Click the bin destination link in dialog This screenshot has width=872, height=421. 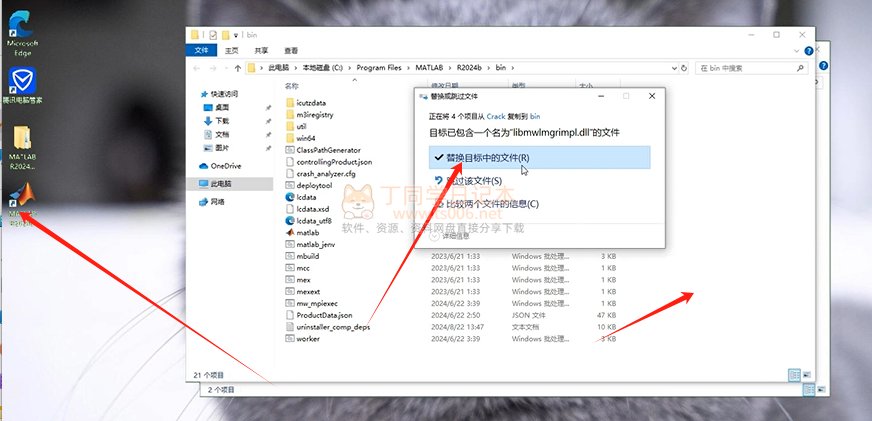click(535, 116)
